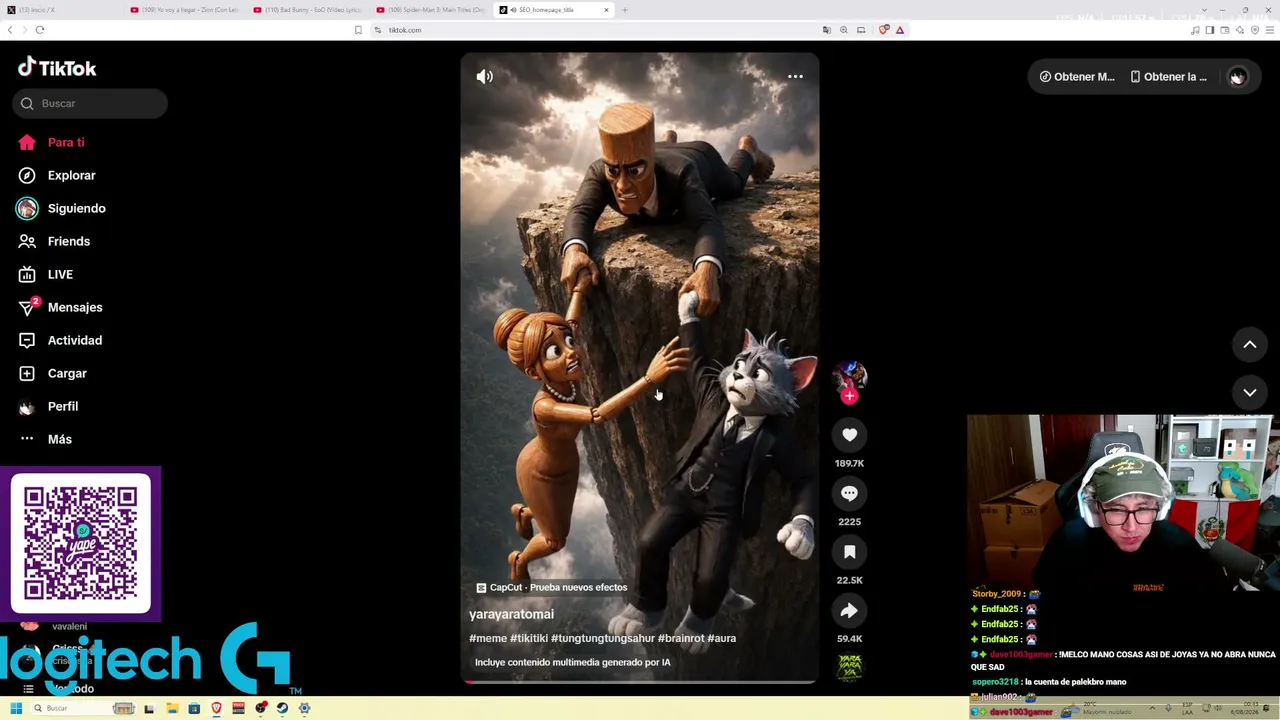Open the #tikitiki hashtag
Viewport: 1280px width, 720px height.
[x=528, y=638]
